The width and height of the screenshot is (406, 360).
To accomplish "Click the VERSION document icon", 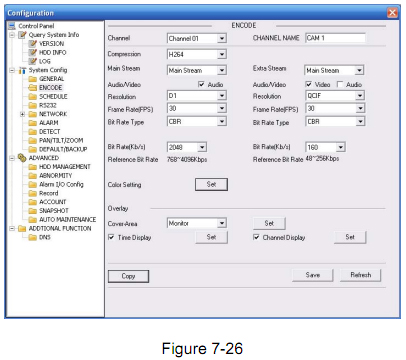I will [x=33, y=43].
